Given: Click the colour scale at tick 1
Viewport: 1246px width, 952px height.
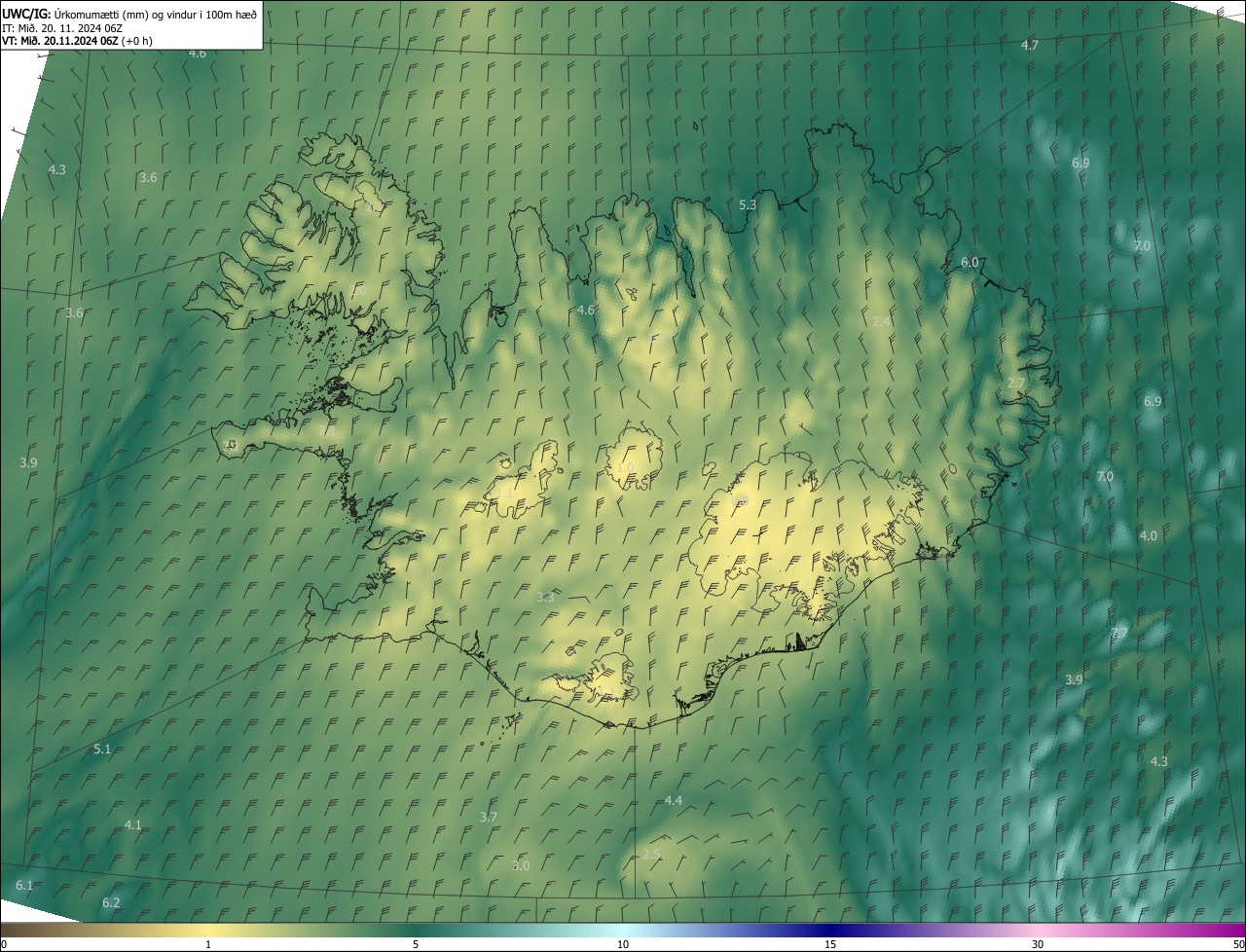Looking at the screenshot, I should [x=208, y=945].
